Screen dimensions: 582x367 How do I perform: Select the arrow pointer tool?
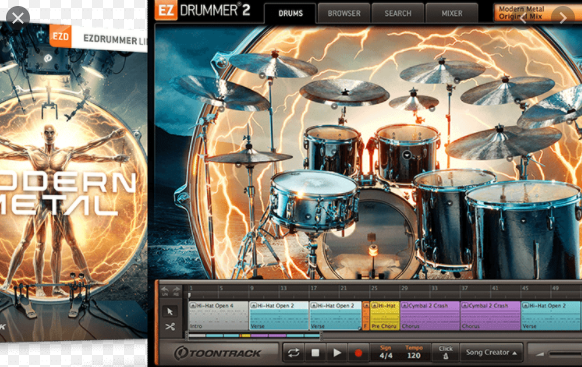click(170, 312)
